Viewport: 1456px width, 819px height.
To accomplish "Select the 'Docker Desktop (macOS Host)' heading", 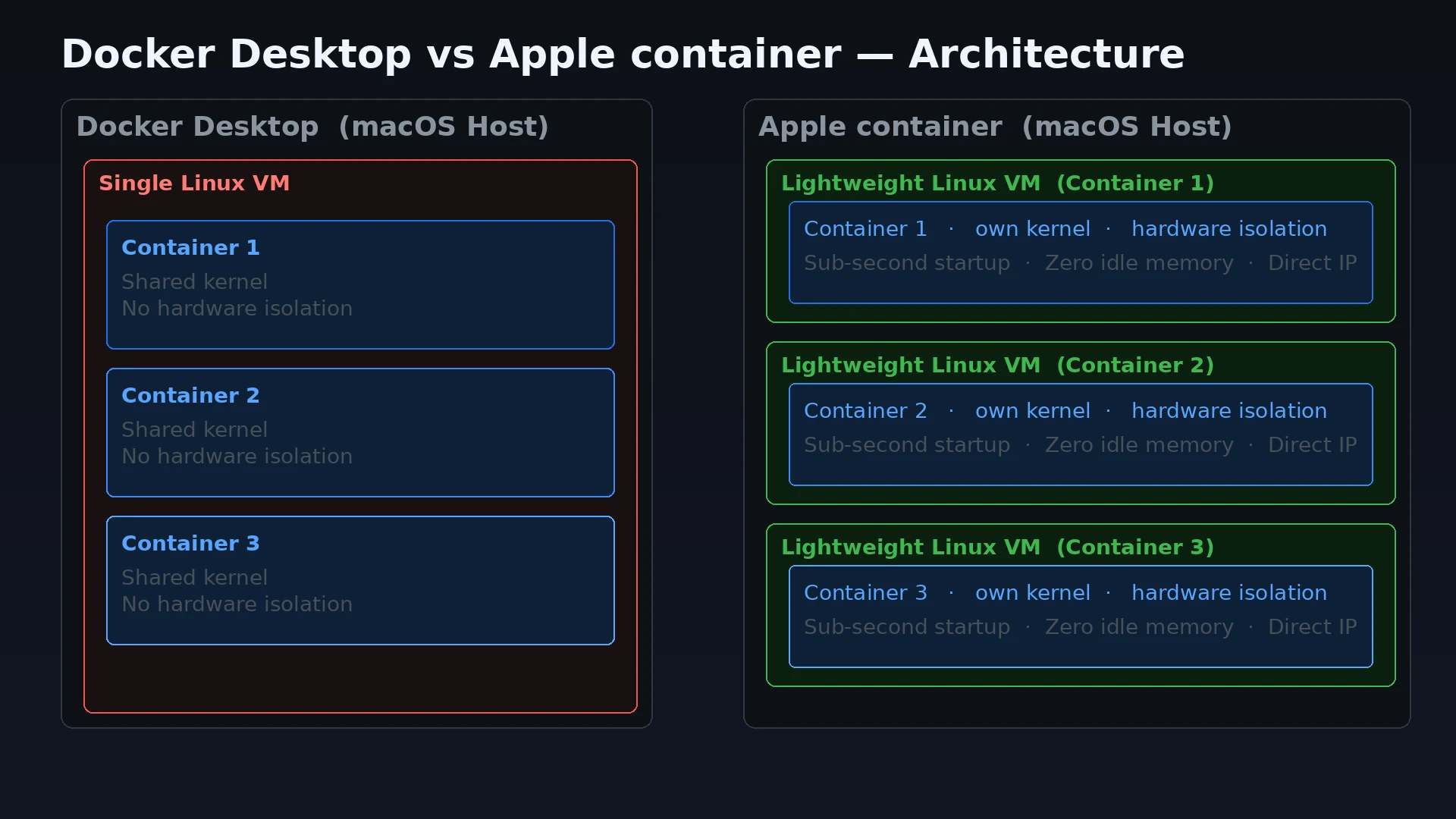I will point(312,127).
